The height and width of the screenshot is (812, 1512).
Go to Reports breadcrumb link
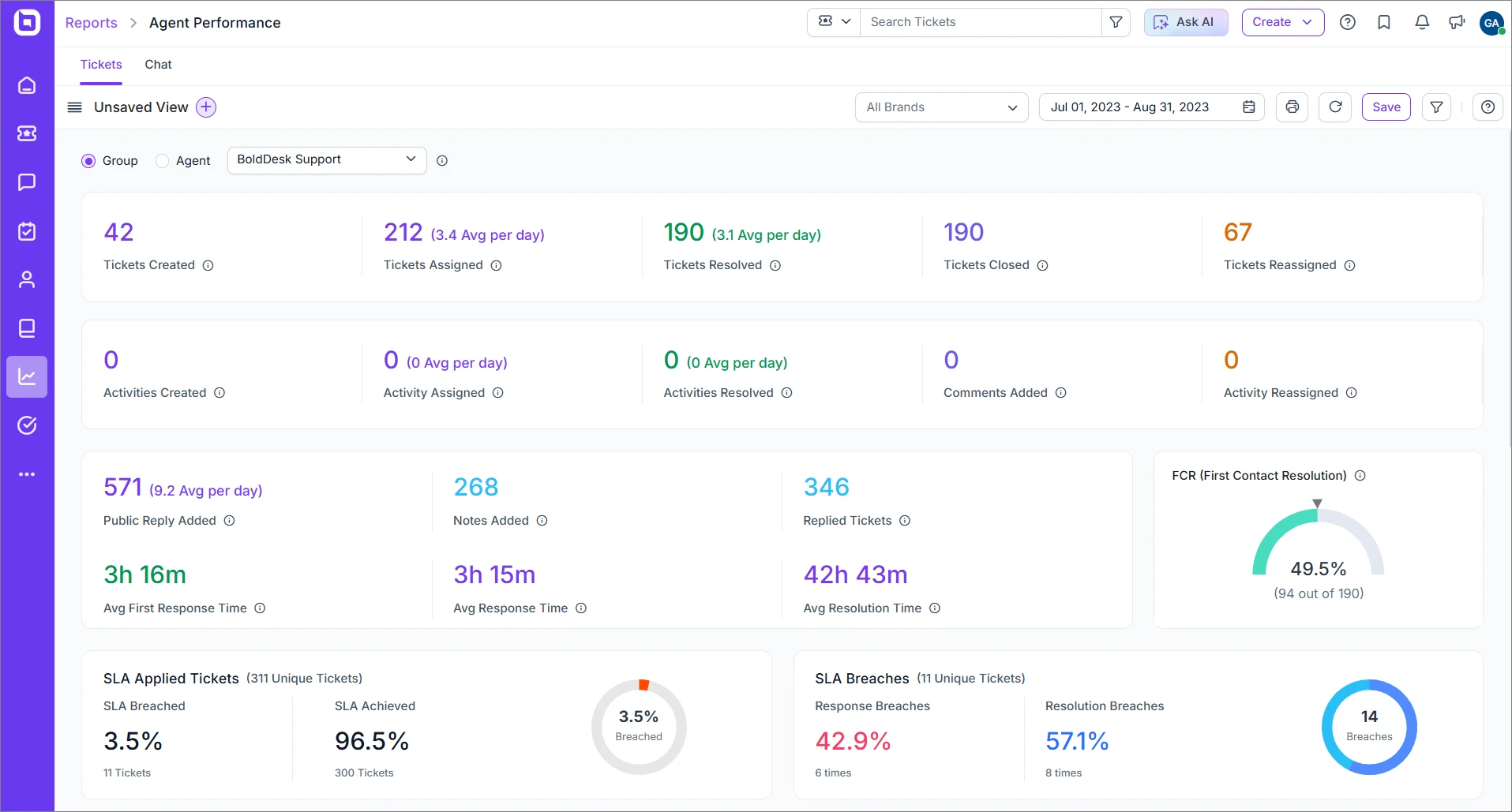[91, 23]
